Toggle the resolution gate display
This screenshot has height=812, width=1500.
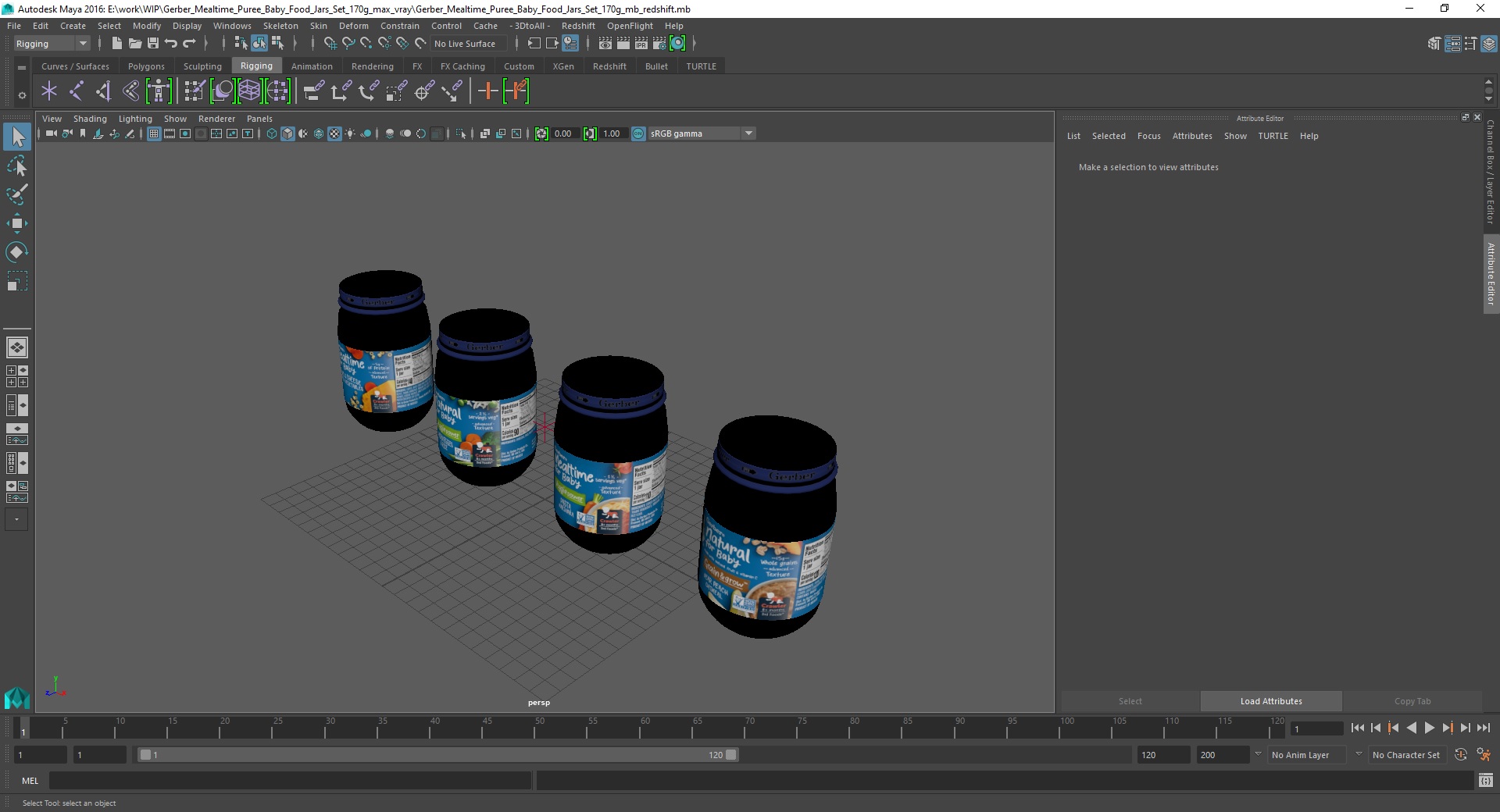tap(185, 134)
